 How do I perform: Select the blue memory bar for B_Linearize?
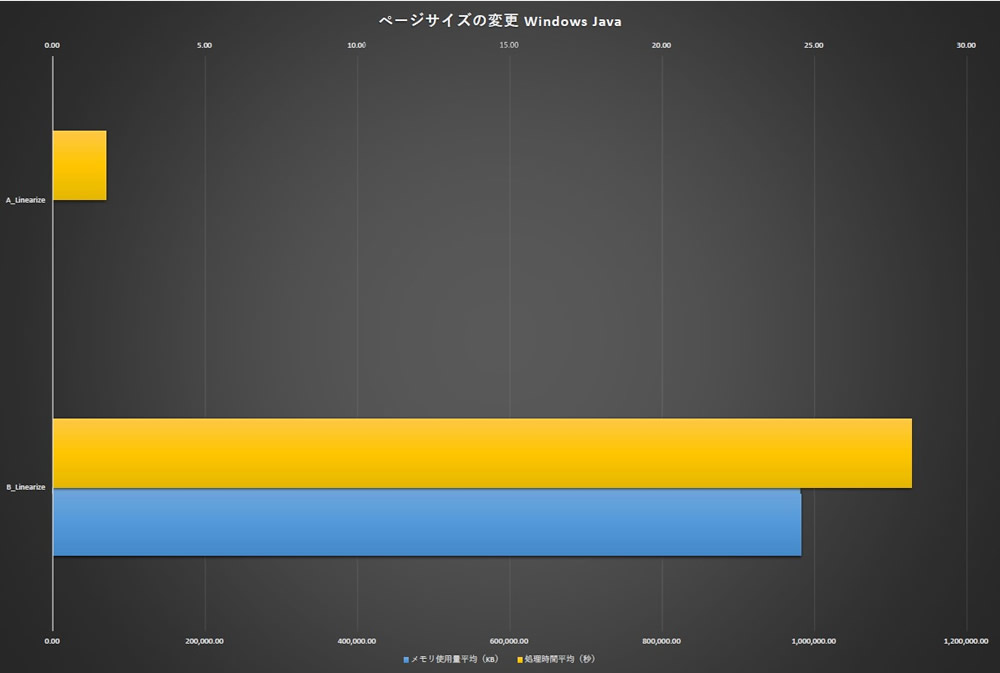(x=426, y=522)
